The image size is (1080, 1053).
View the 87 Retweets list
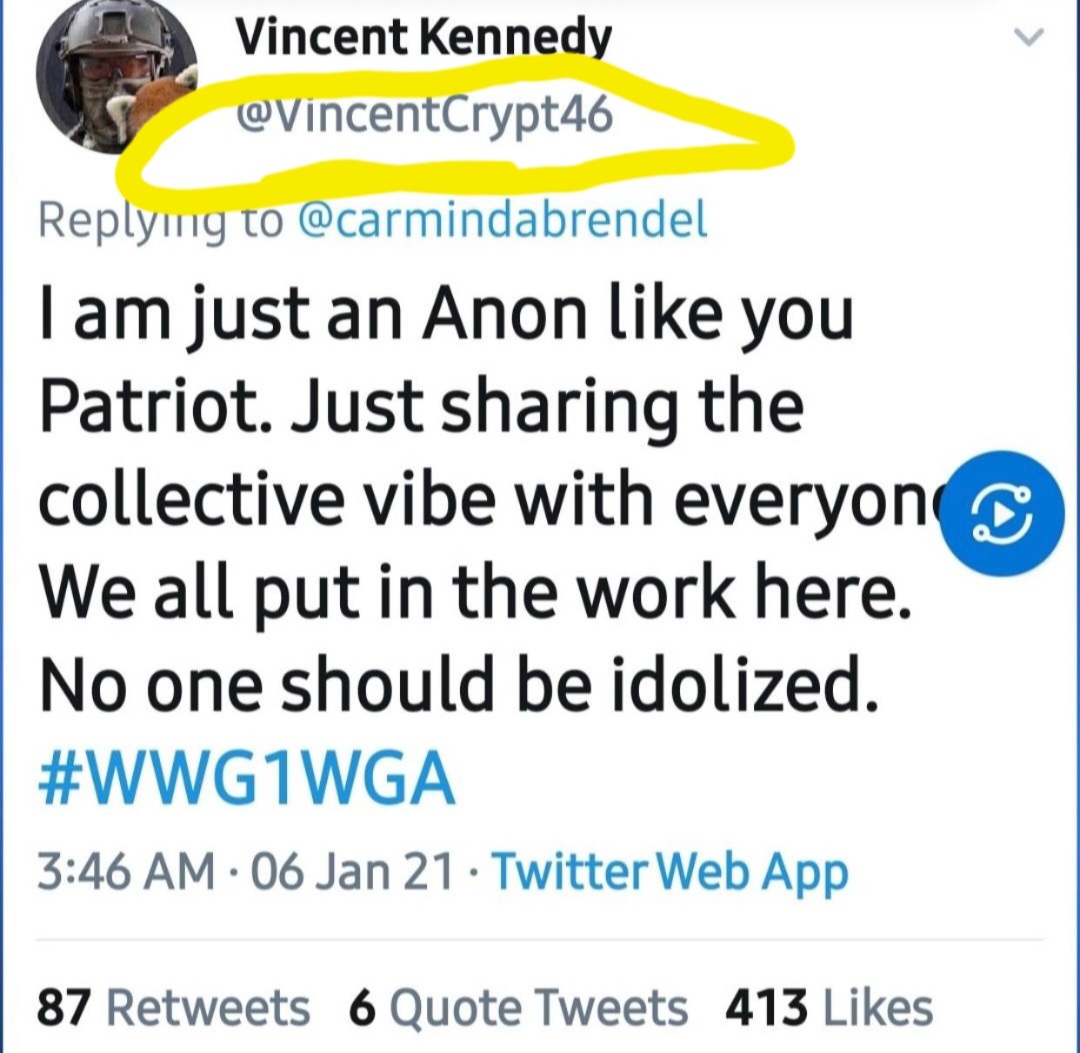(173, 1007)
